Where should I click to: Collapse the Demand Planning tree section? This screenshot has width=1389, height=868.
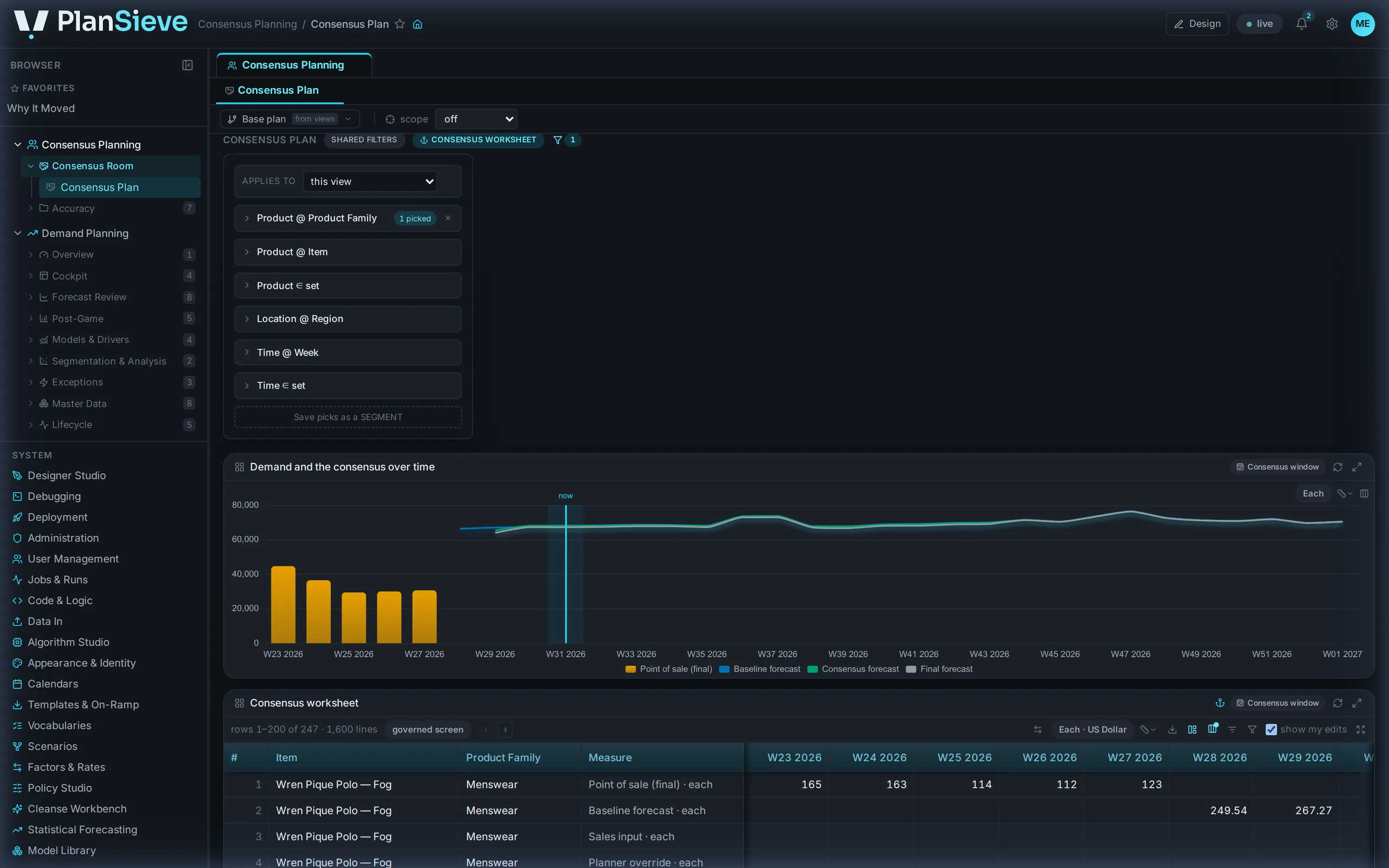click(x=17, y=233)
